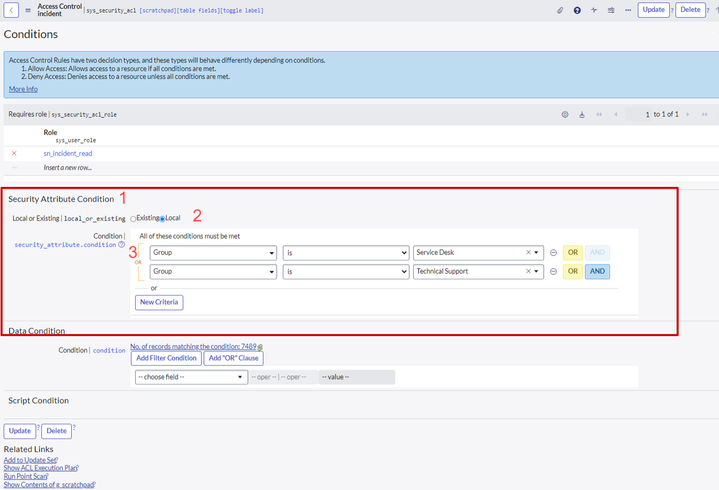
Task: Toggle AND on the Technical Support row
Action: point(597,271)
